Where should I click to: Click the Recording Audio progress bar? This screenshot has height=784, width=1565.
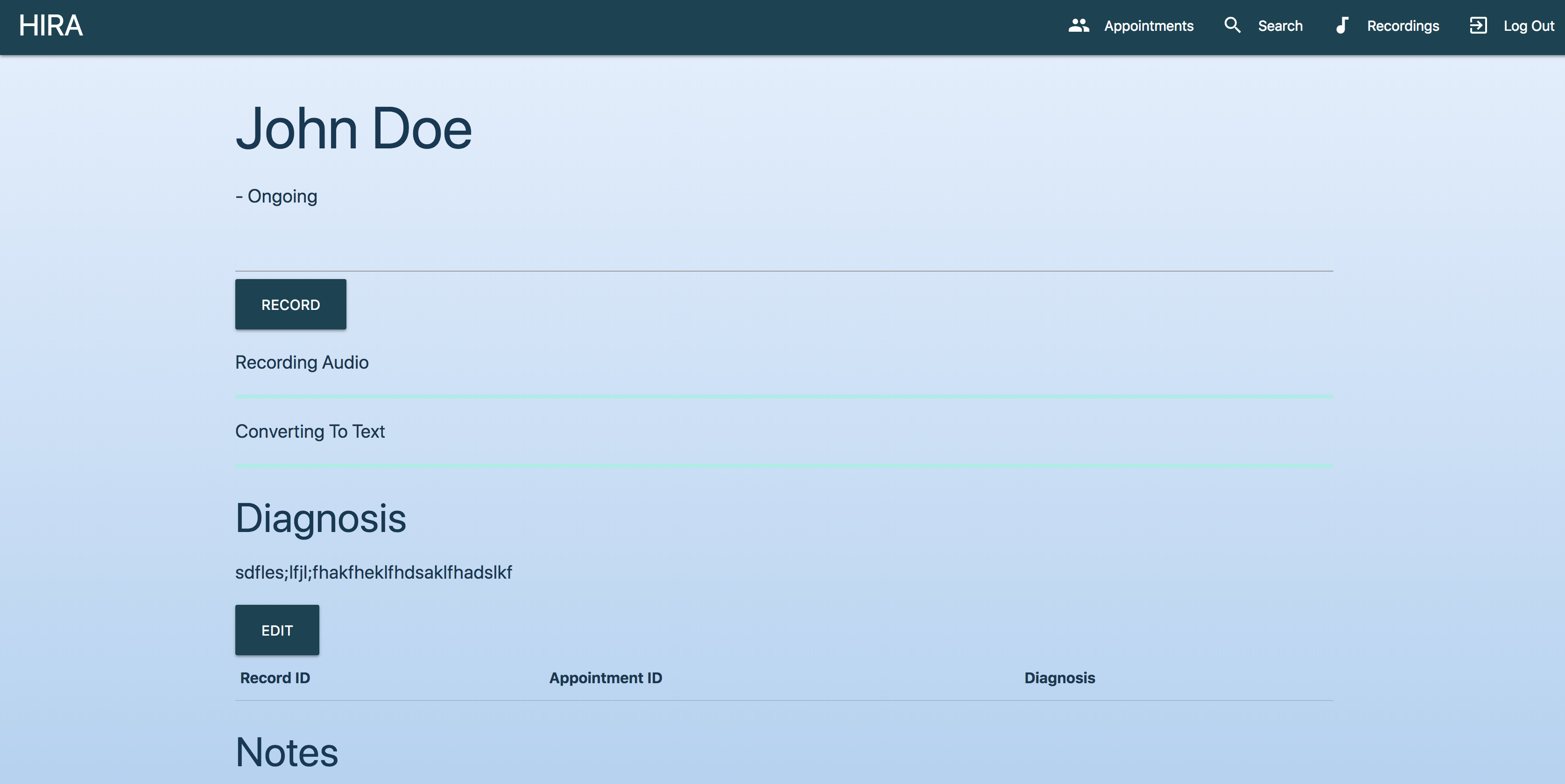pyautogui.click(x=784, y=397)
